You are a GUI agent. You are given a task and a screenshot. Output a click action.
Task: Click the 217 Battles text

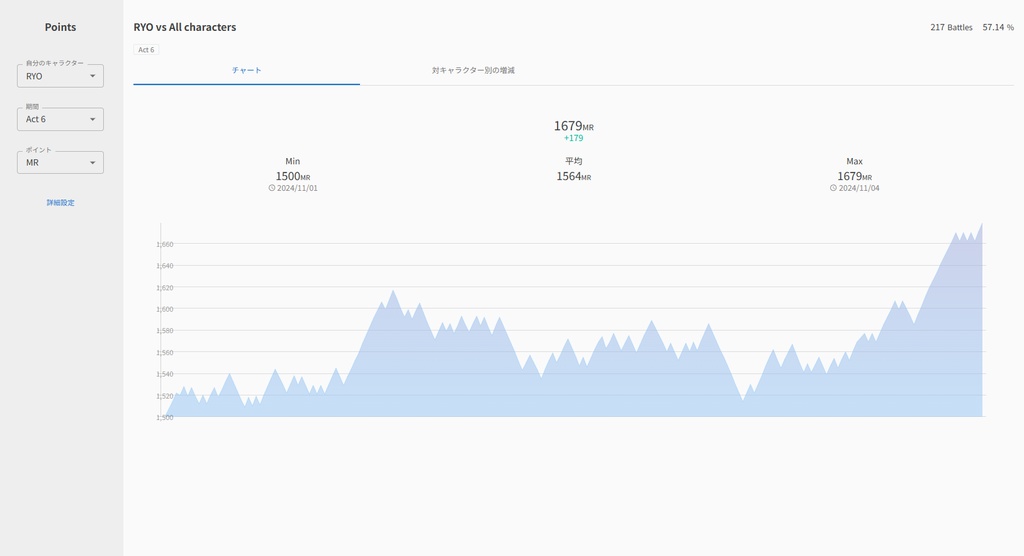pos(951,27)
